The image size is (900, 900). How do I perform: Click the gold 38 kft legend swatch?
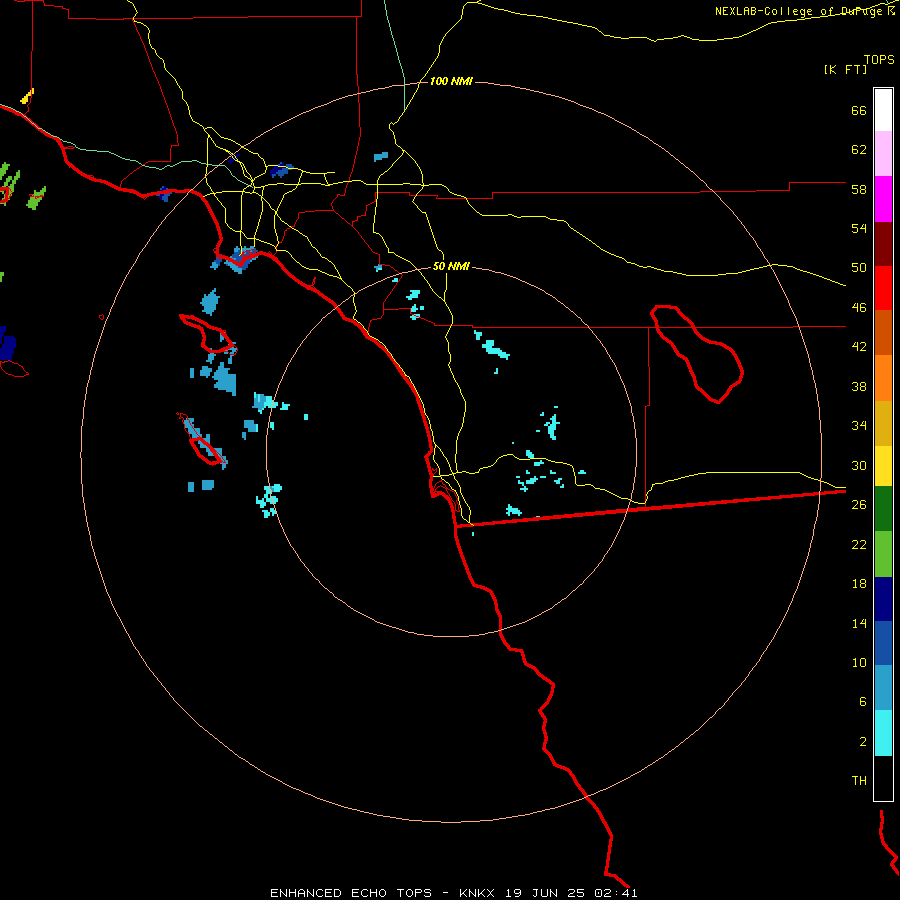click(x=883, y=423)
